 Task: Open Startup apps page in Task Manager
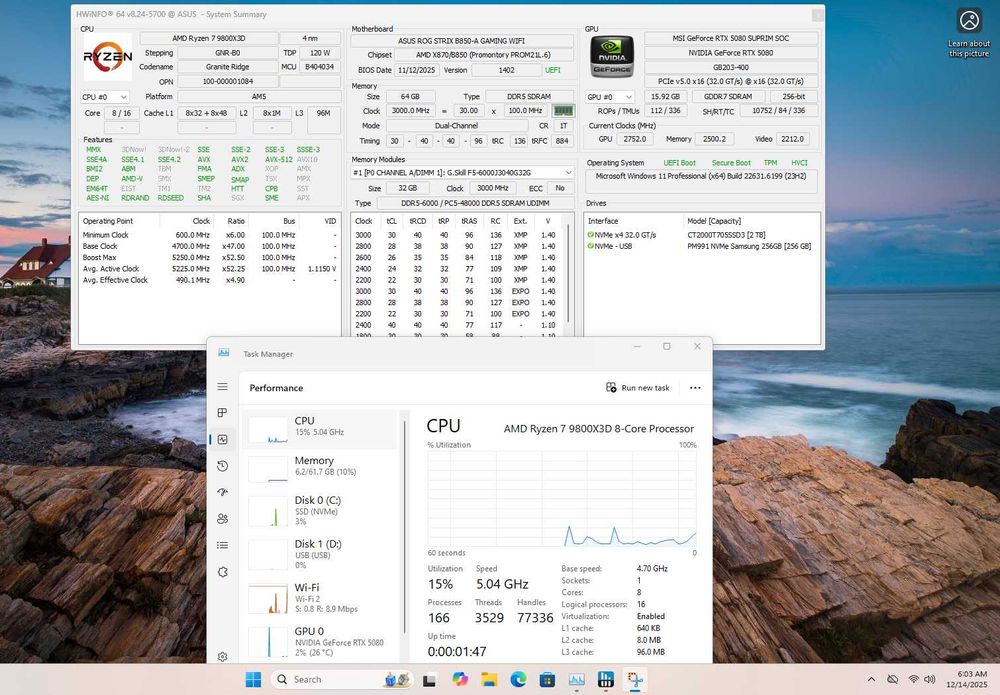(223, 492)
